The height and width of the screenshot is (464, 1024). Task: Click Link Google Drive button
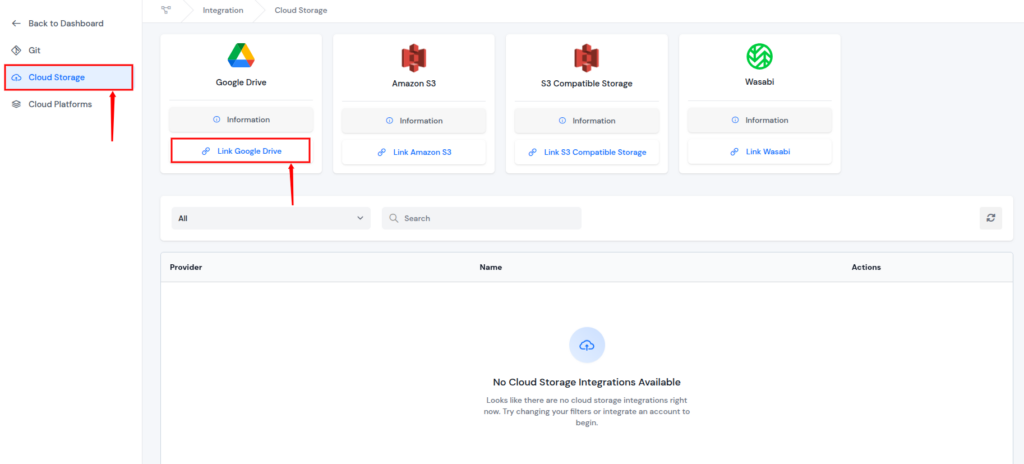click(241, 151)
